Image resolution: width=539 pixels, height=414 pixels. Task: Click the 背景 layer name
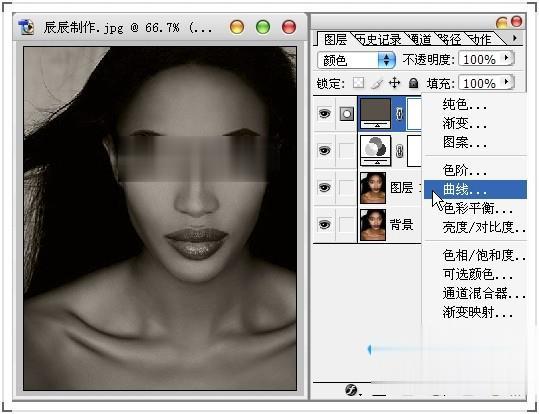coord(402,225)
